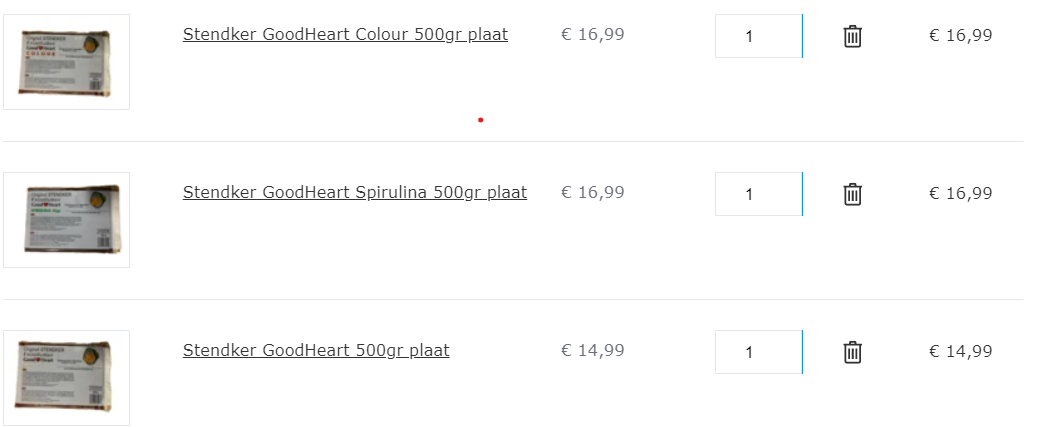
Task: View the GoodHeart 500gr plaat product photo
Action: click(66, 377)
